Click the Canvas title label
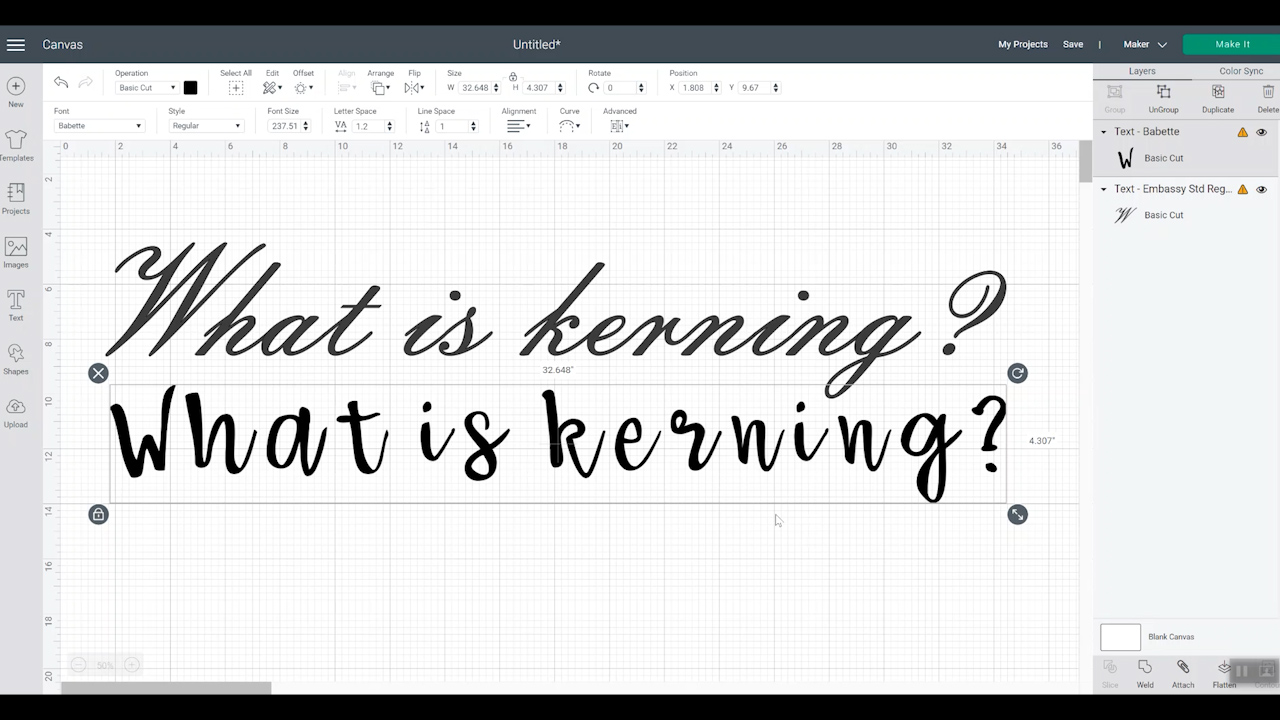This screenshot has height=720, width=1280. point(62,45)
